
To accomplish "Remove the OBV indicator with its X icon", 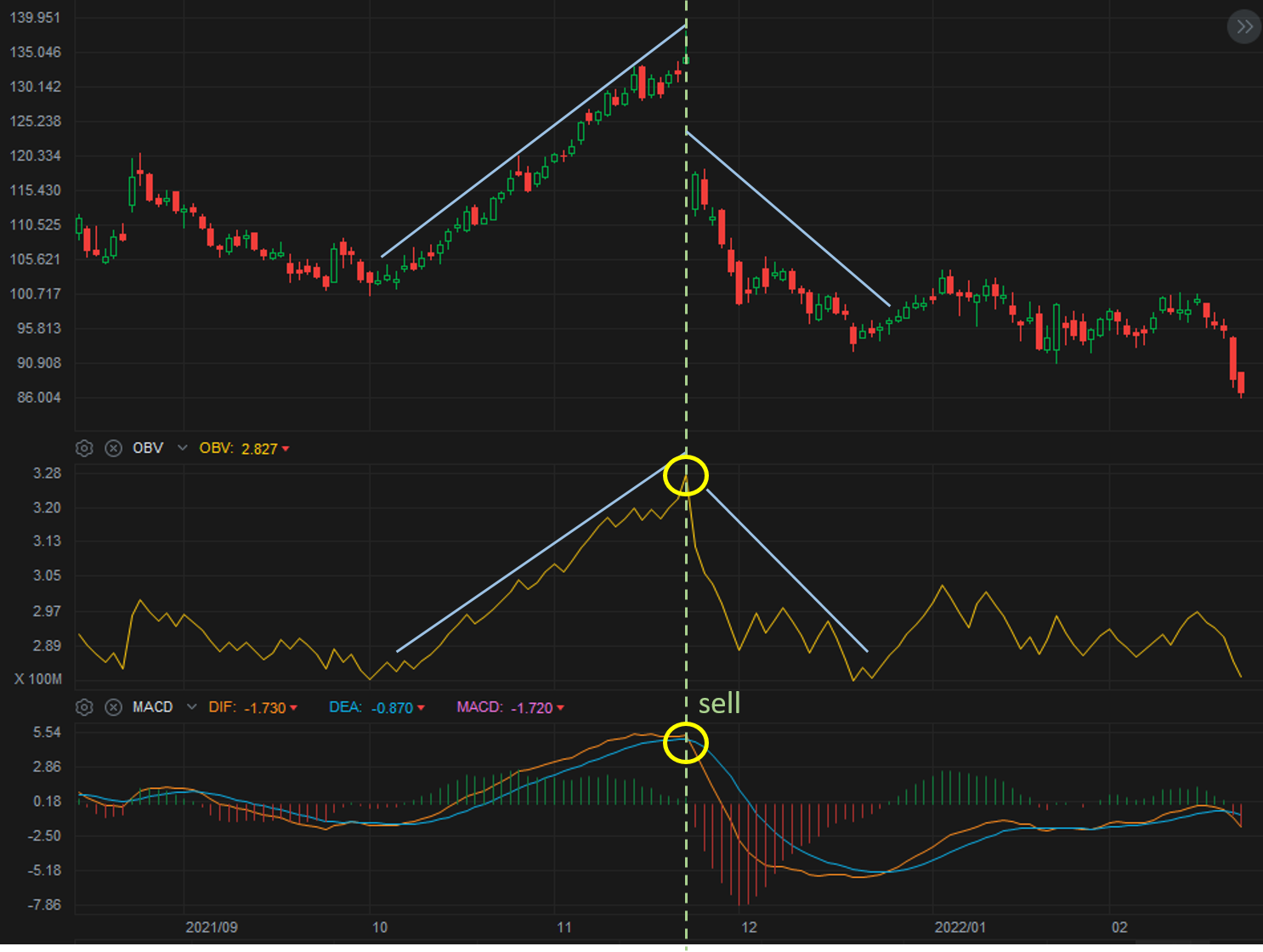I will tap(113, 448).
